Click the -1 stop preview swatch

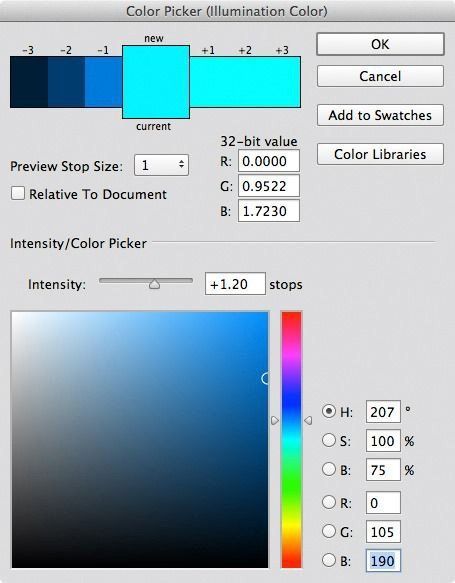pos(104,82)
